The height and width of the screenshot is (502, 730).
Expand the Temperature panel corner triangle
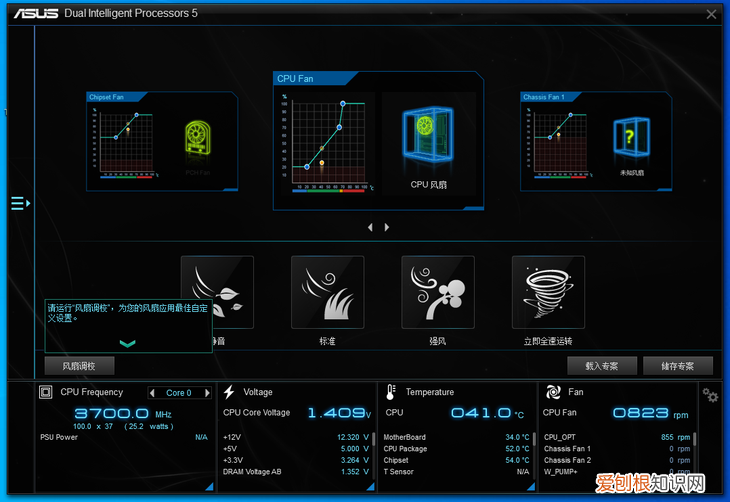(x=530, y=487)
